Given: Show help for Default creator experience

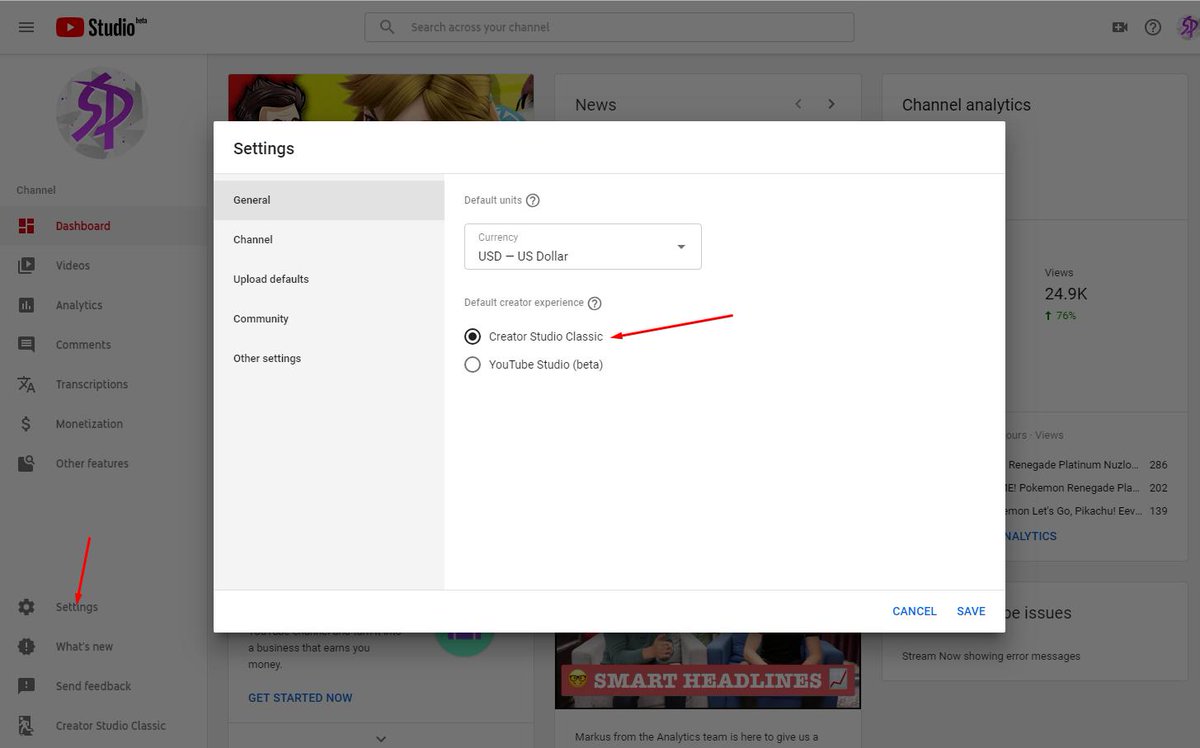Looking at the screenshot, I should 594,303.
